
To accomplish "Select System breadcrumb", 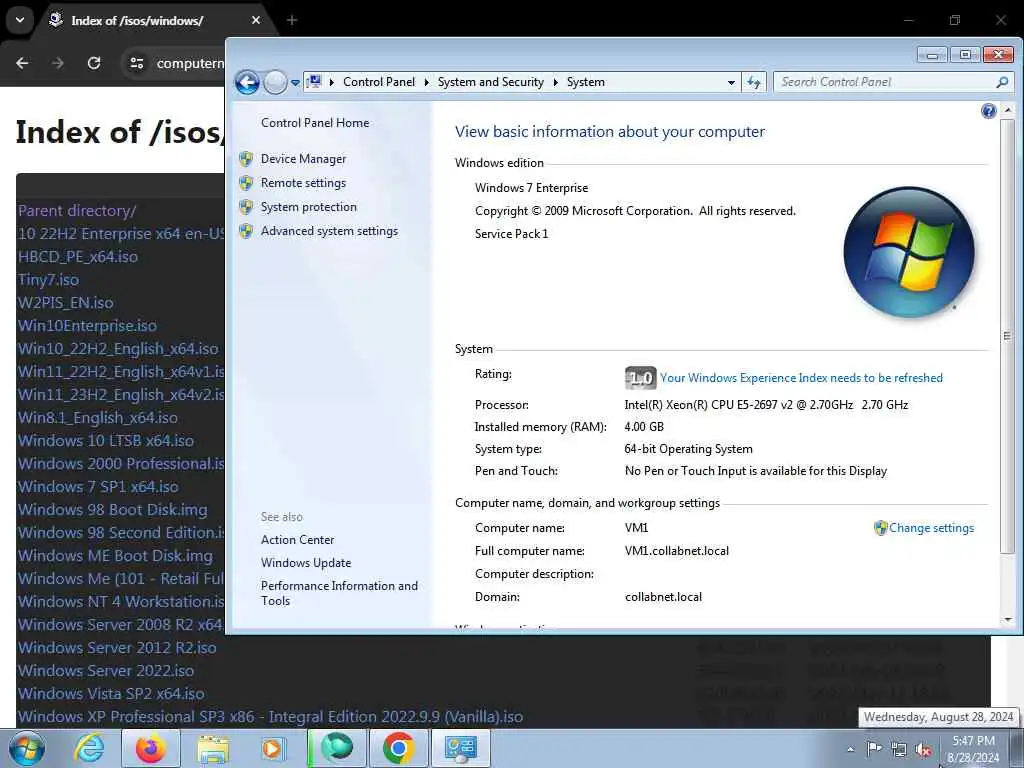I will point(586,82).
